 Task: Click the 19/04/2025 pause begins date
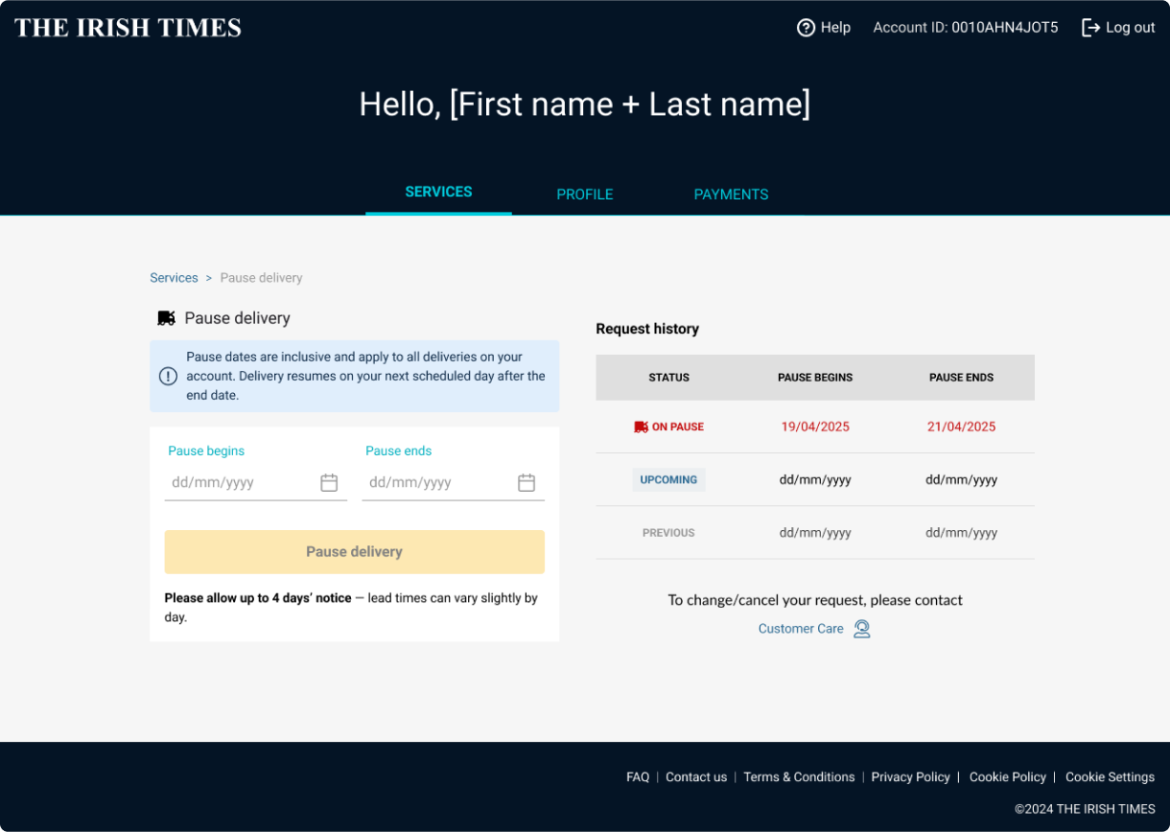(x=816, y=427)
